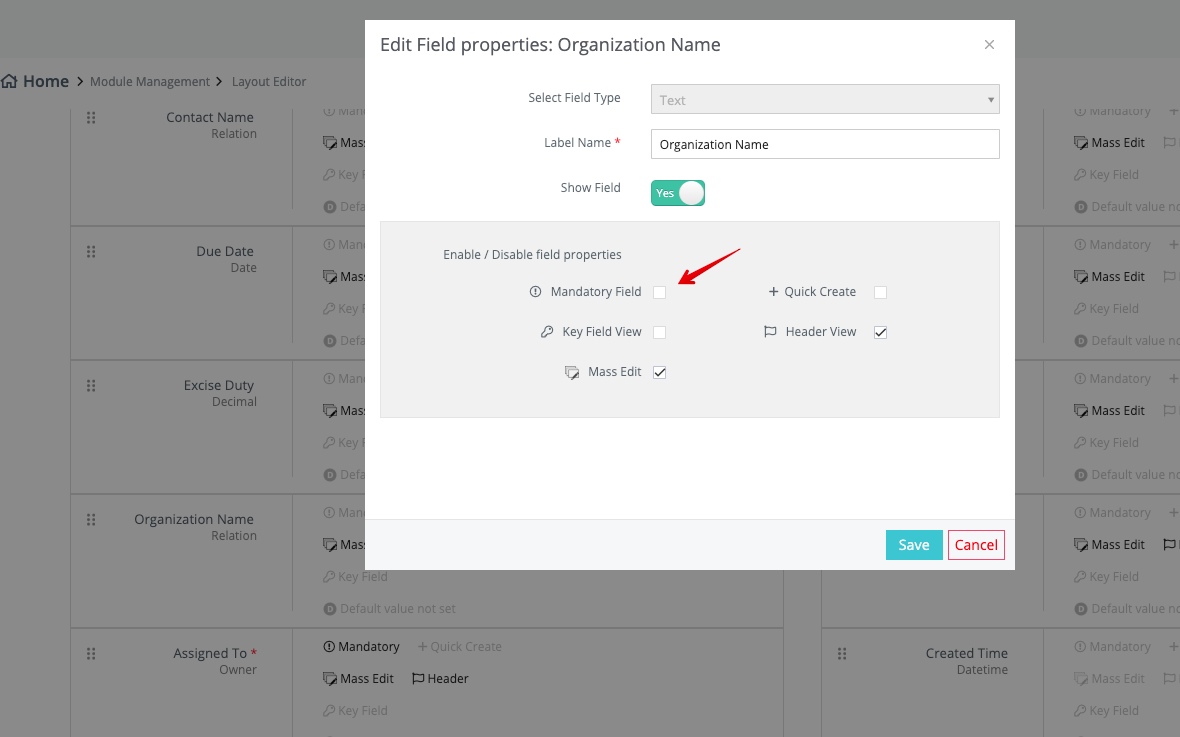Click drag handle for Due Date field
The height and width of the screenshot is (737, 1180).
click(x=91, y=252)
